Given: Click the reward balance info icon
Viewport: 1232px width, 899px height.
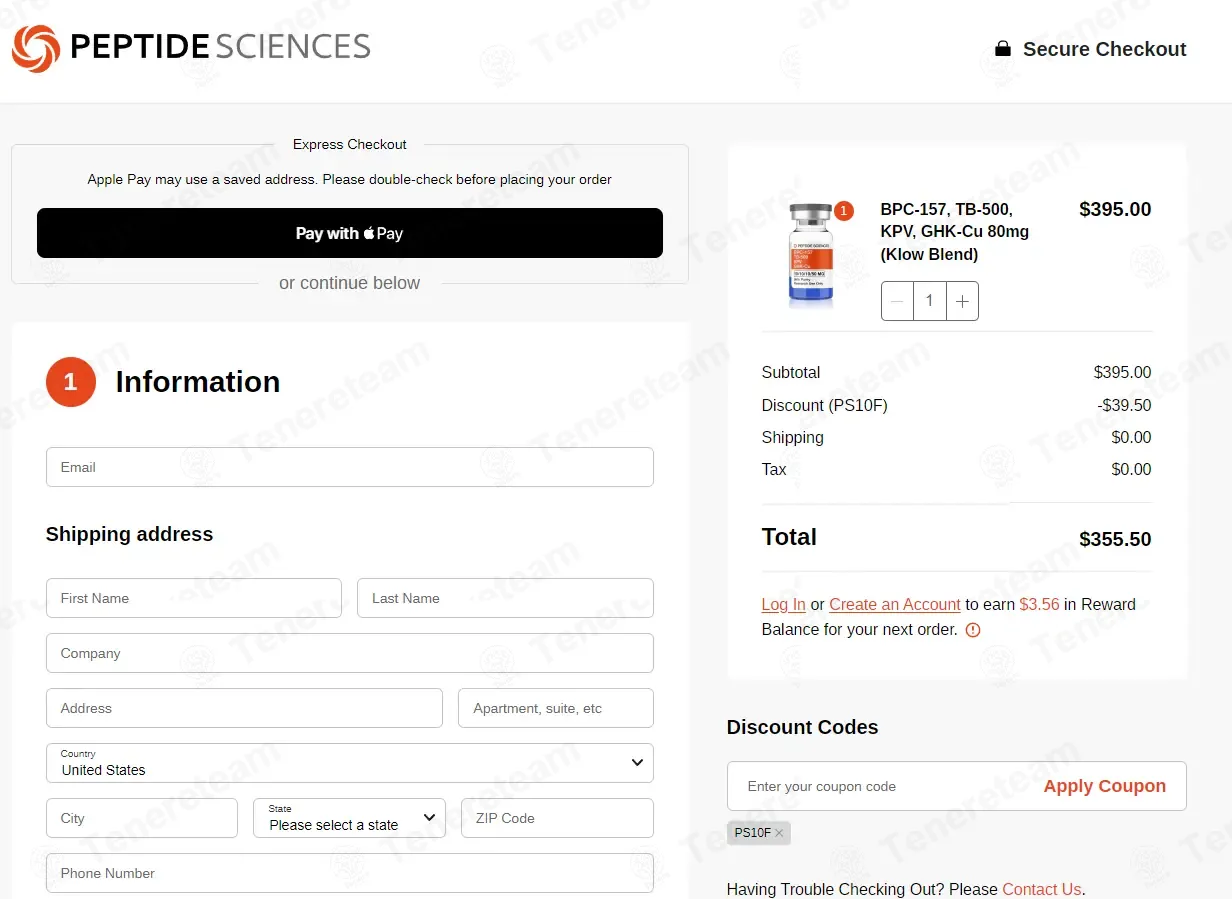Looking at the screenshot, I should tap(973, 630).
